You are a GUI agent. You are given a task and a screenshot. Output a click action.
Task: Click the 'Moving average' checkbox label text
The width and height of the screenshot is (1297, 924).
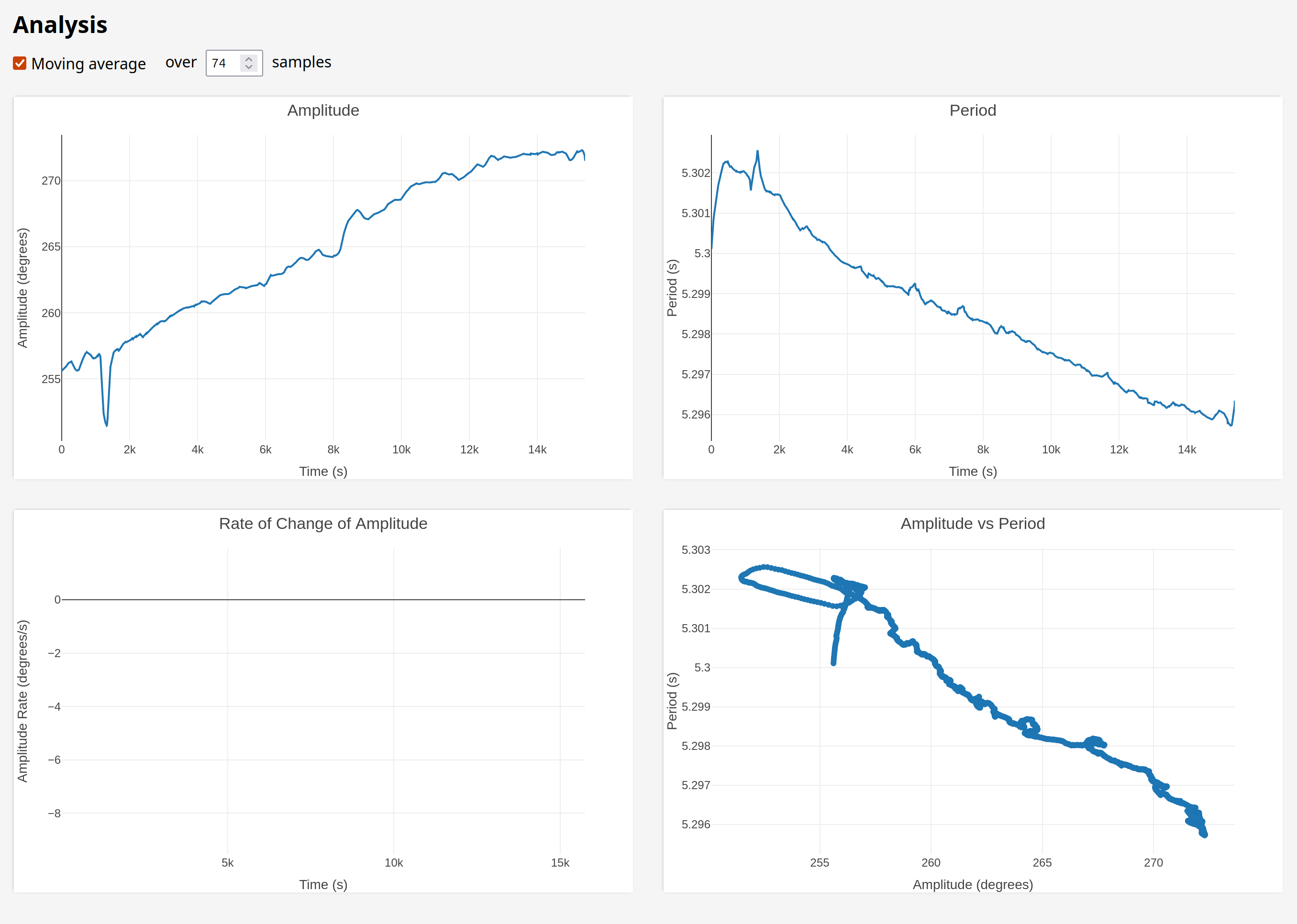[88, 64]
